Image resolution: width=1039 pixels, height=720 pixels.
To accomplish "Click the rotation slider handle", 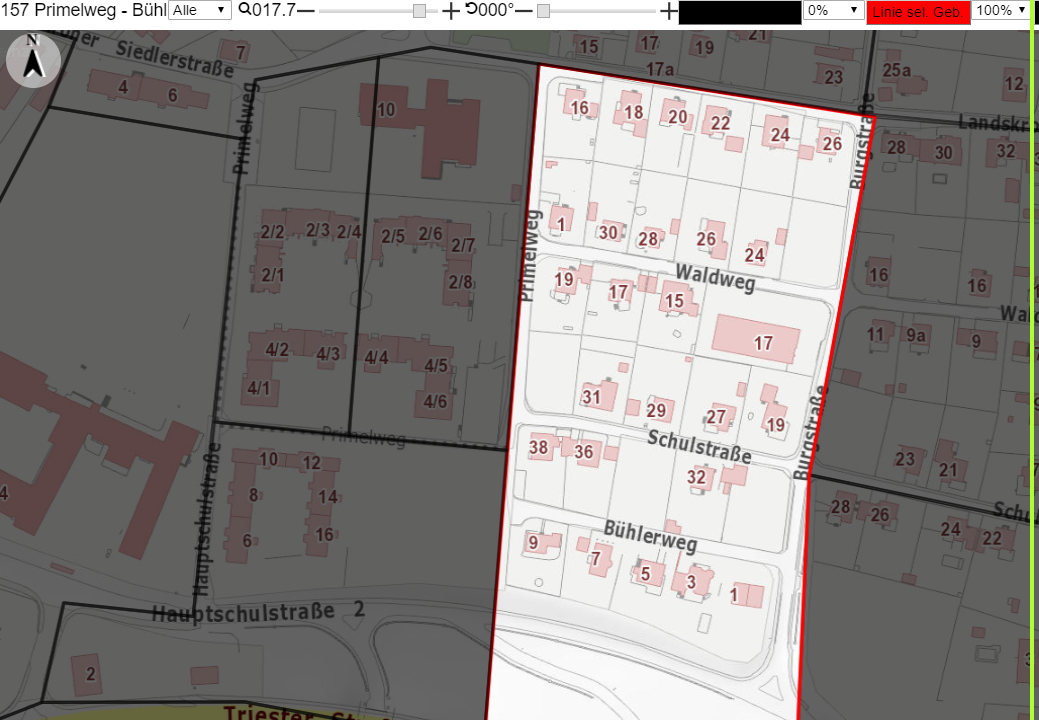I will [543, 11].
